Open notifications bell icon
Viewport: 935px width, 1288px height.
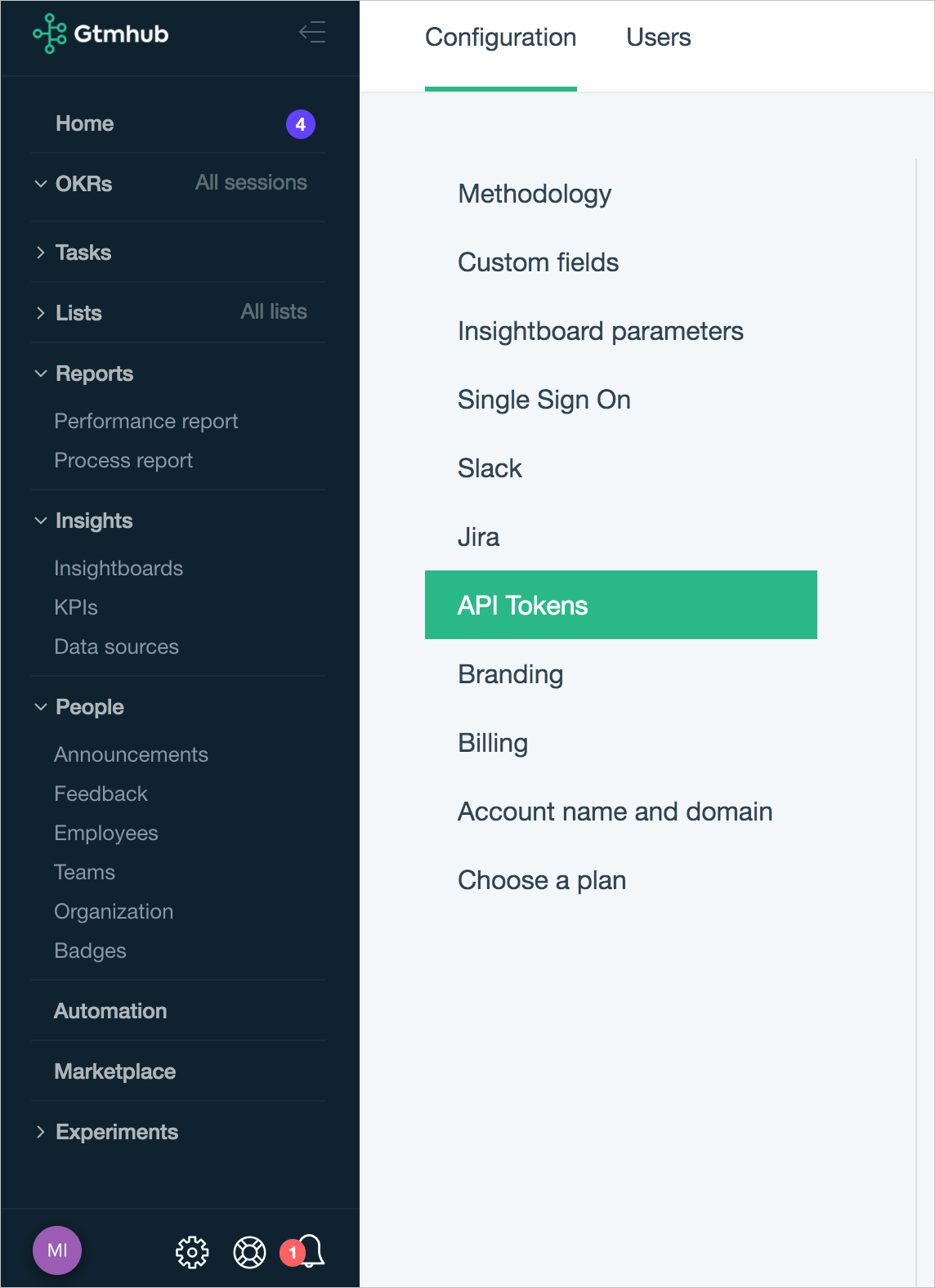tap(311, 1250)
